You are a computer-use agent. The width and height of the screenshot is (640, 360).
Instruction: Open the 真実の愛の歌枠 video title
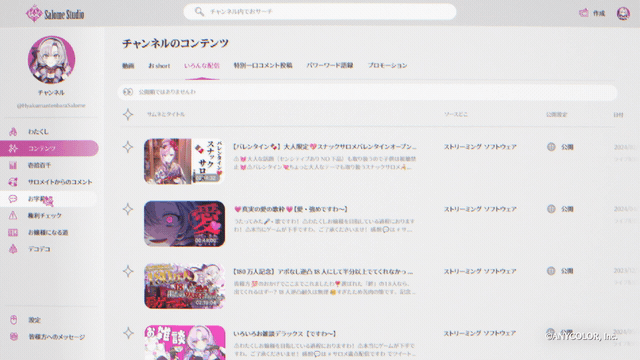[291, 209]
